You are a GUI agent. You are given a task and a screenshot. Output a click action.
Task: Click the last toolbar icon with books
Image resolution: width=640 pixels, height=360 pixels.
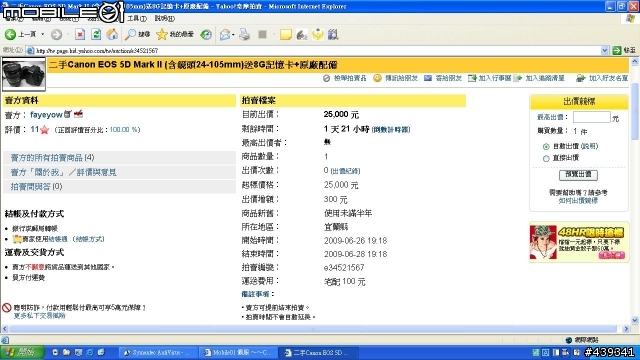333,35
